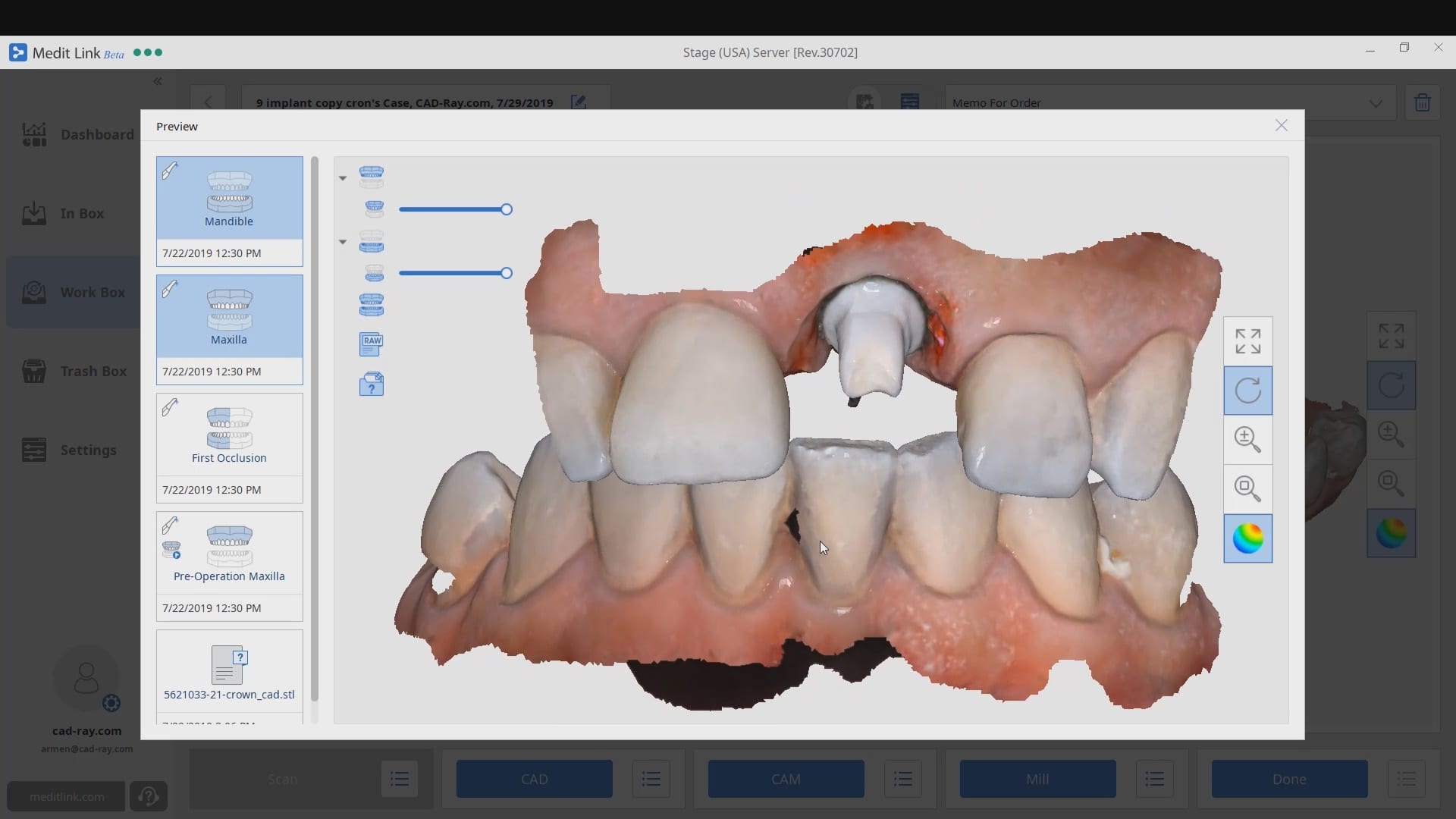Click the scan-tip icon on Mandible card
This screenshot has width=1456, height=819.
pyautogui.click(x=170, y=171)
